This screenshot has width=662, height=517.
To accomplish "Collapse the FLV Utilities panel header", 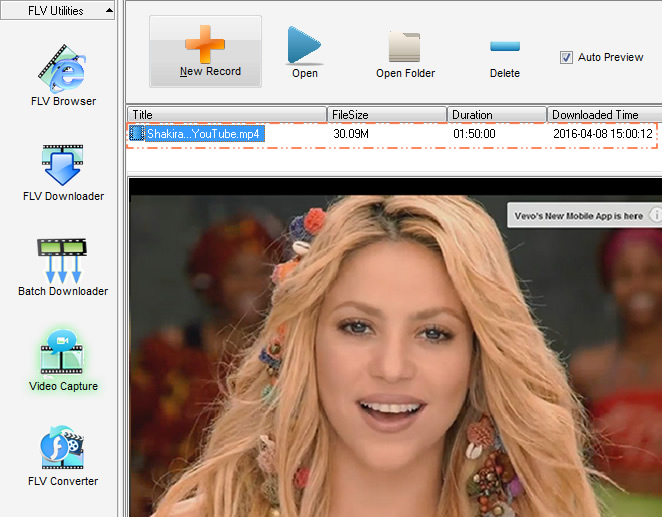I will (57, 11).
